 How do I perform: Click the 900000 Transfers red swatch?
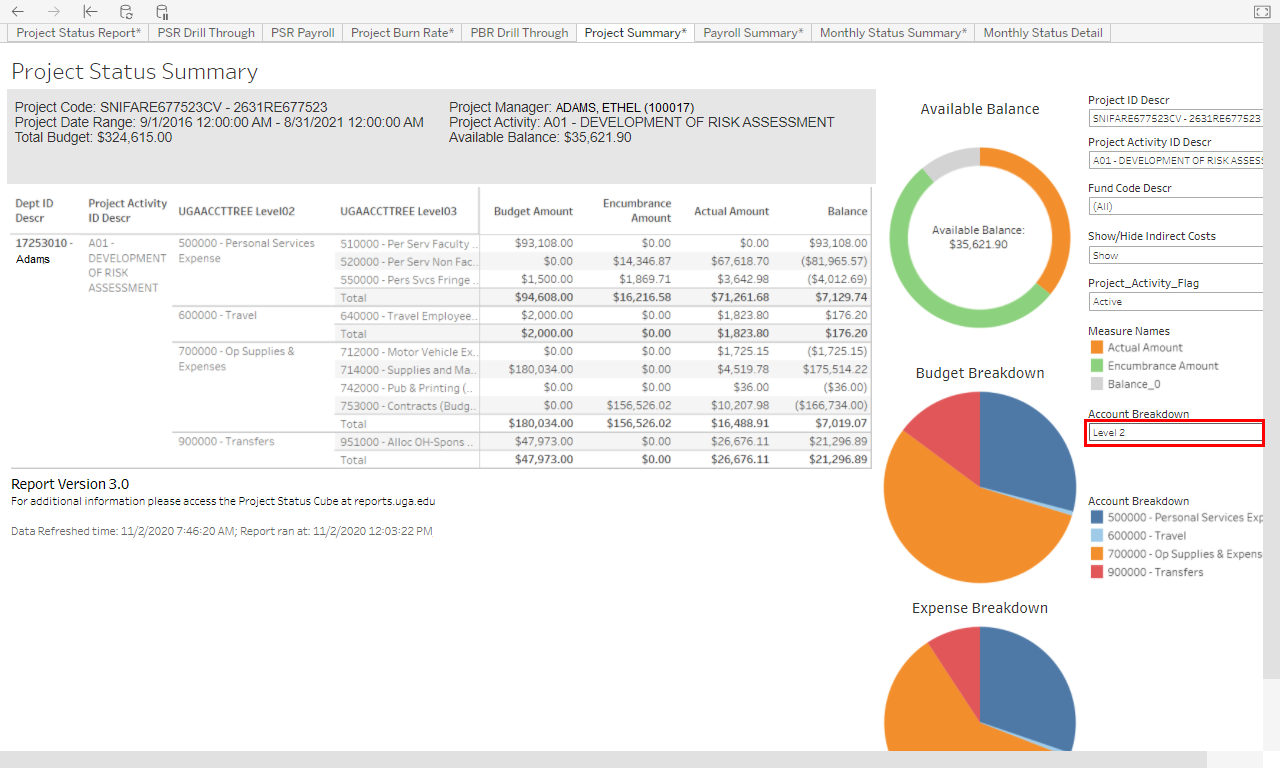tap(1096, 572)
